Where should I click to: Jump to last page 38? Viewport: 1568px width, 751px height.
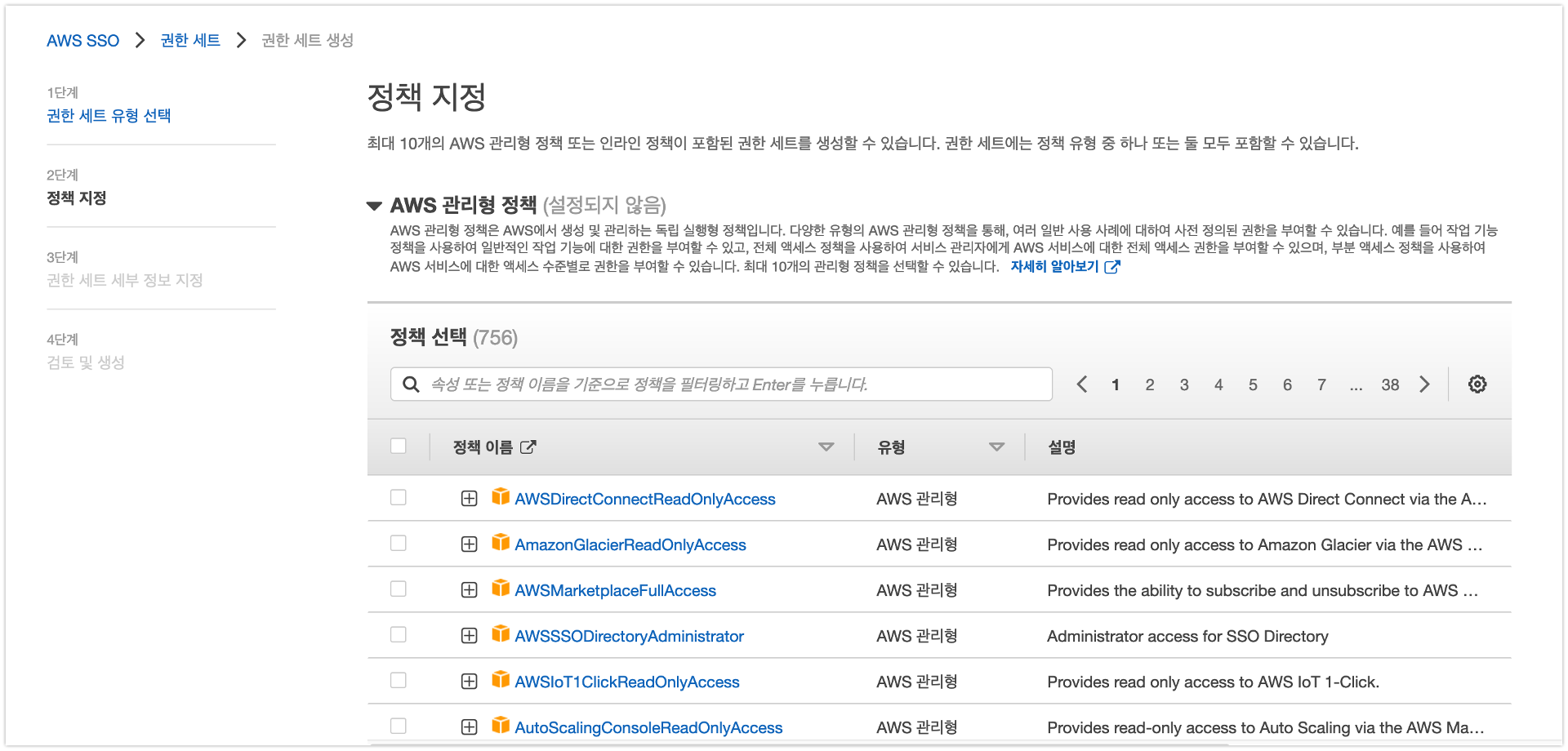[x=1390, y=384]
